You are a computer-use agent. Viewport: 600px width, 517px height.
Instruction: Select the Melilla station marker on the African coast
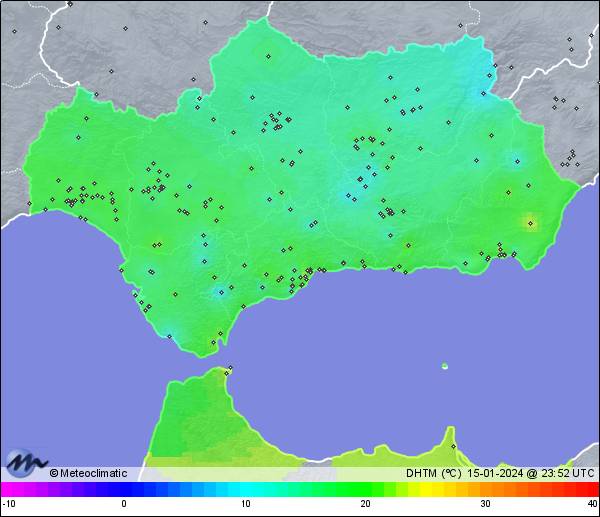[453, 446]
